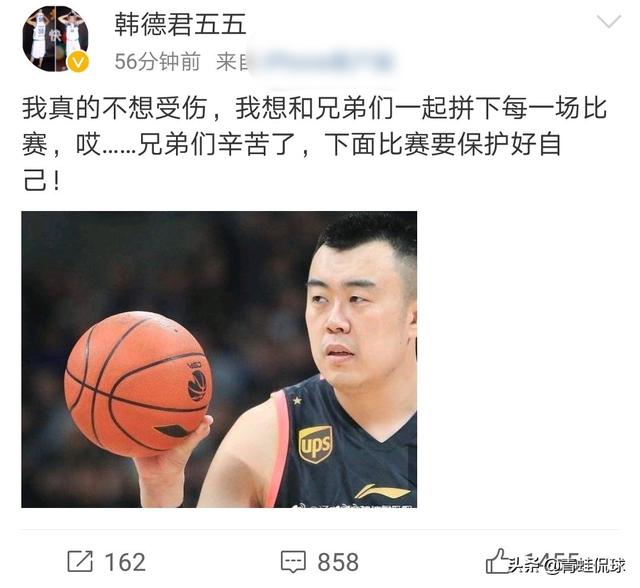Click the UPS logo on jersey
The height and width of the screenshot is (588, 640).
315,444
